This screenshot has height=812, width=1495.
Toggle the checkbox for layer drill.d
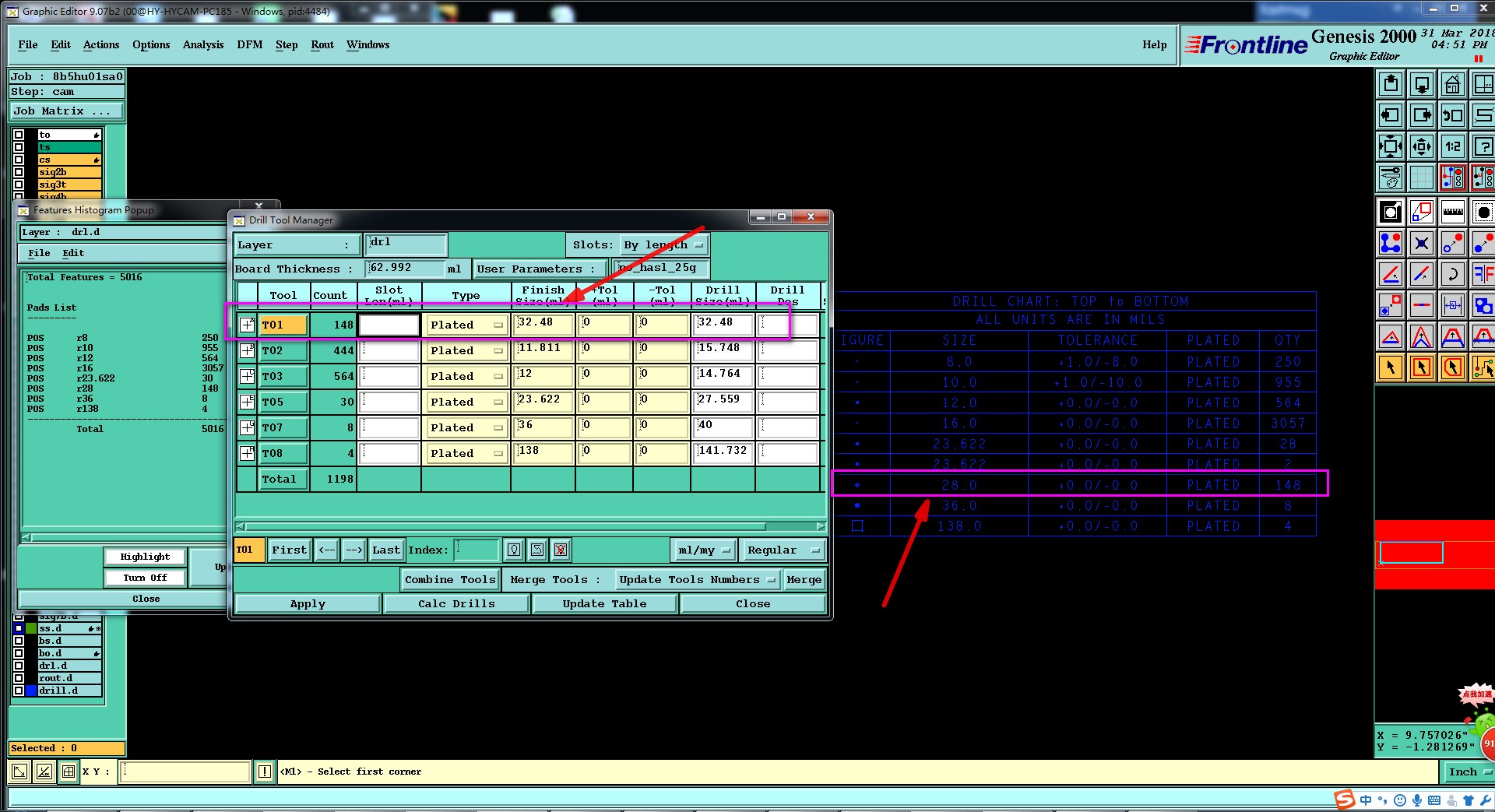19,691
